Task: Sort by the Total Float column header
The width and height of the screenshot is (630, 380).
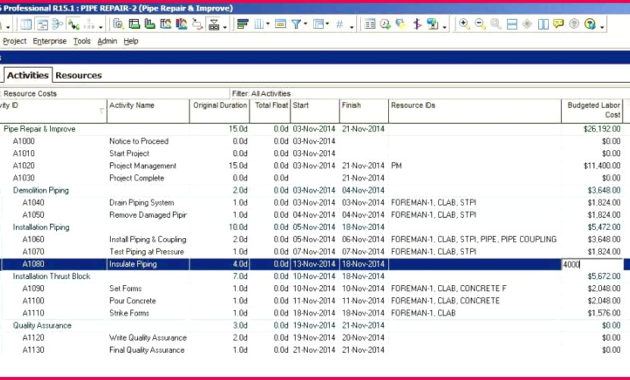Action: click(x=270, y=110)
